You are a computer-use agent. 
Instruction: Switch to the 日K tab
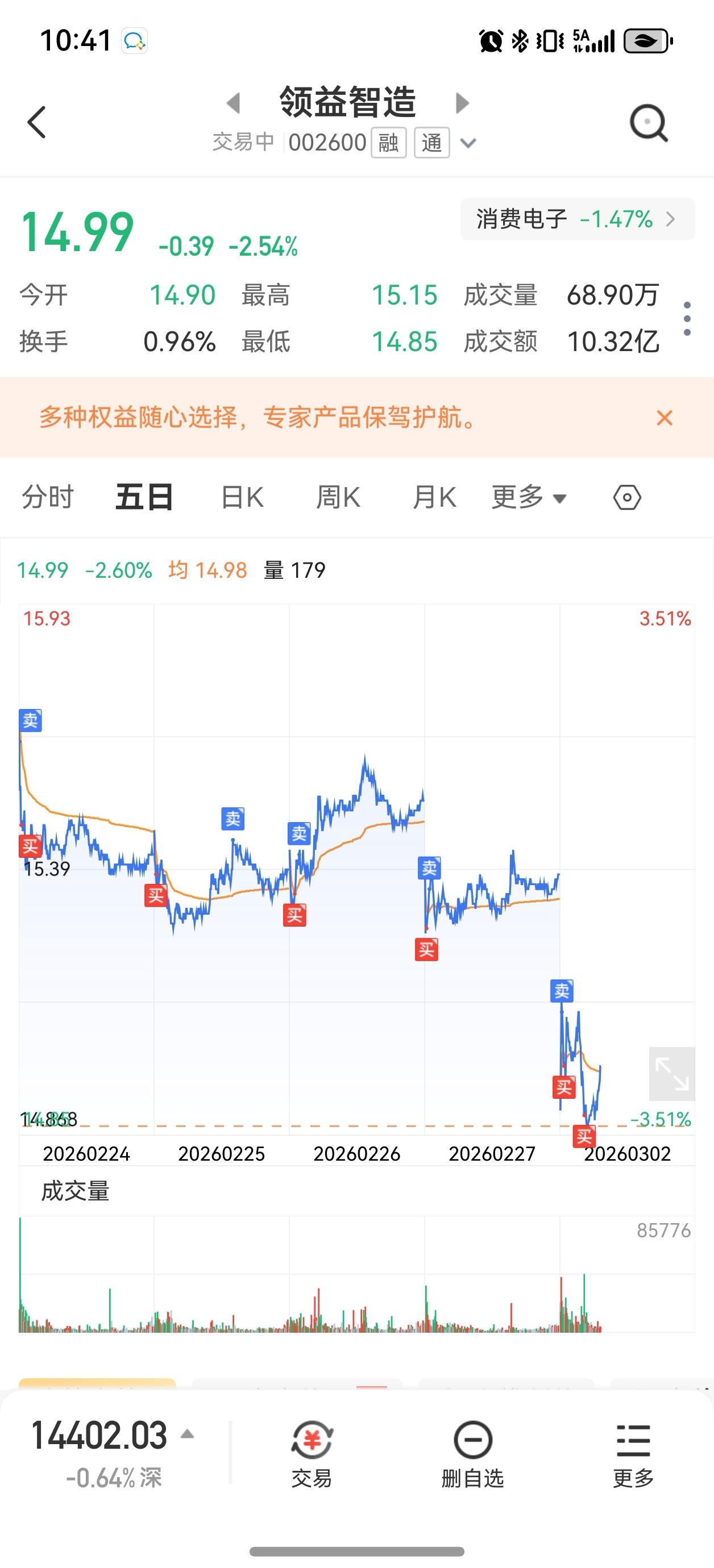coord(242,497)
